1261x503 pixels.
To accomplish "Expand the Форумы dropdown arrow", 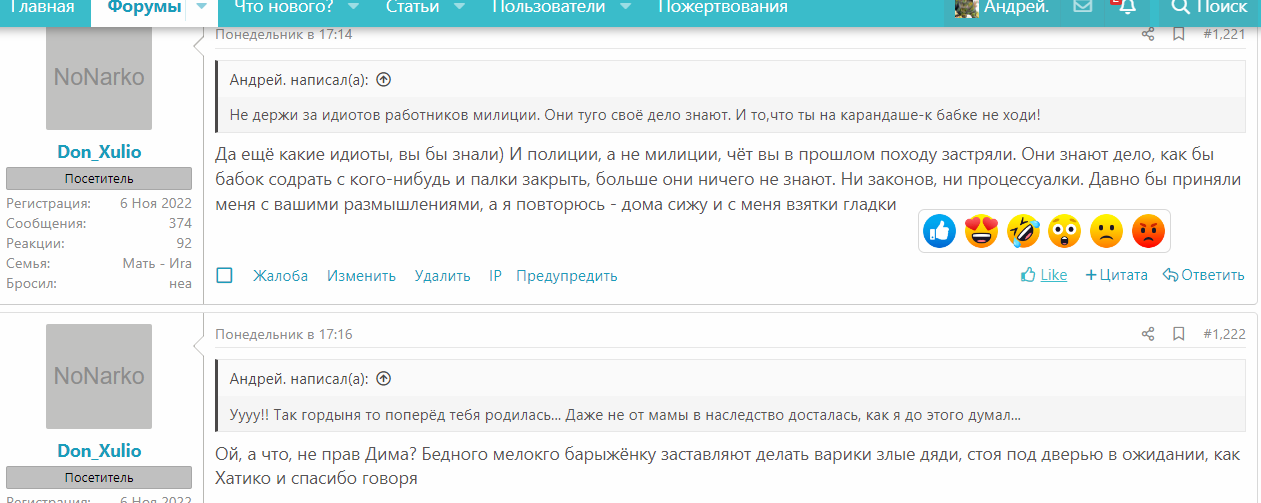I will point(201,8).
